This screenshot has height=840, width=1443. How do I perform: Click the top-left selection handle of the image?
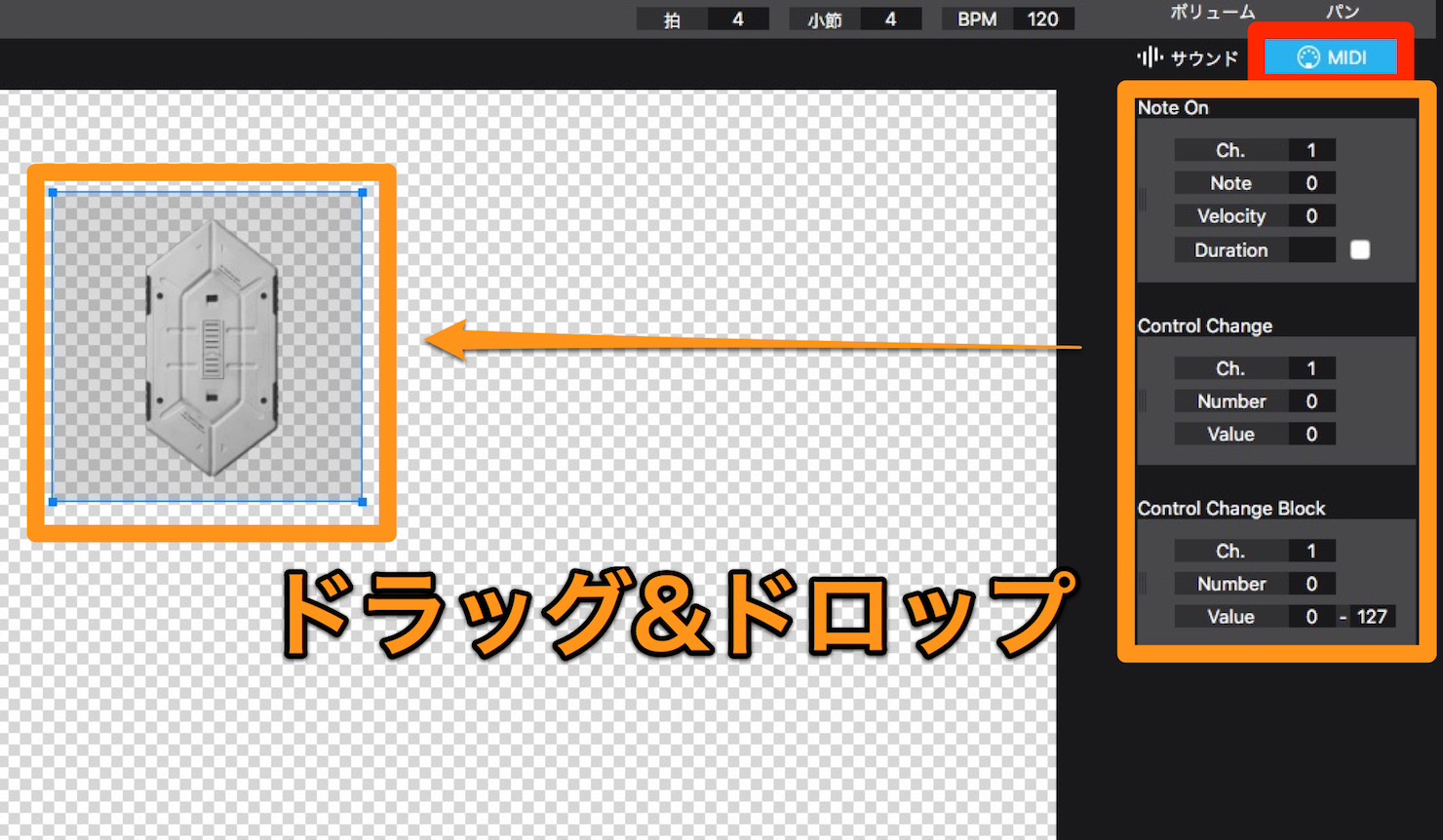click(53, 193)
